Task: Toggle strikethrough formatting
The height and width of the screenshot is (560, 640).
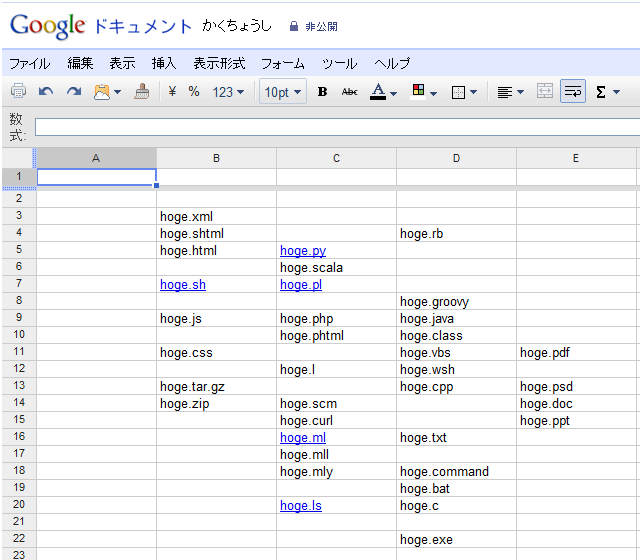Action: point(349,92)
